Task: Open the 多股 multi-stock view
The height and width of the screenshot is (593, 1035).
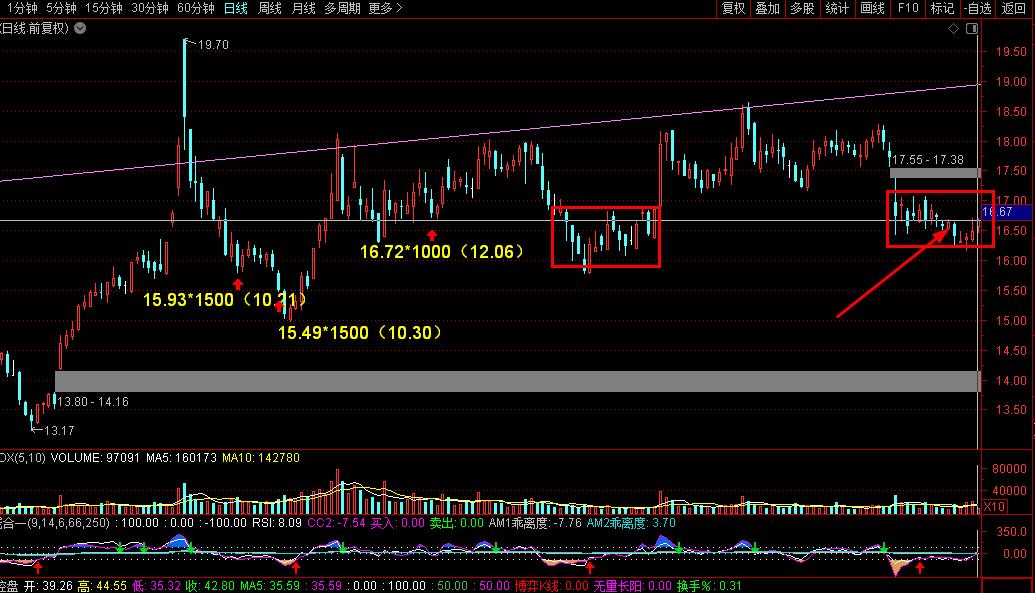Action: [x=802, y=9]
